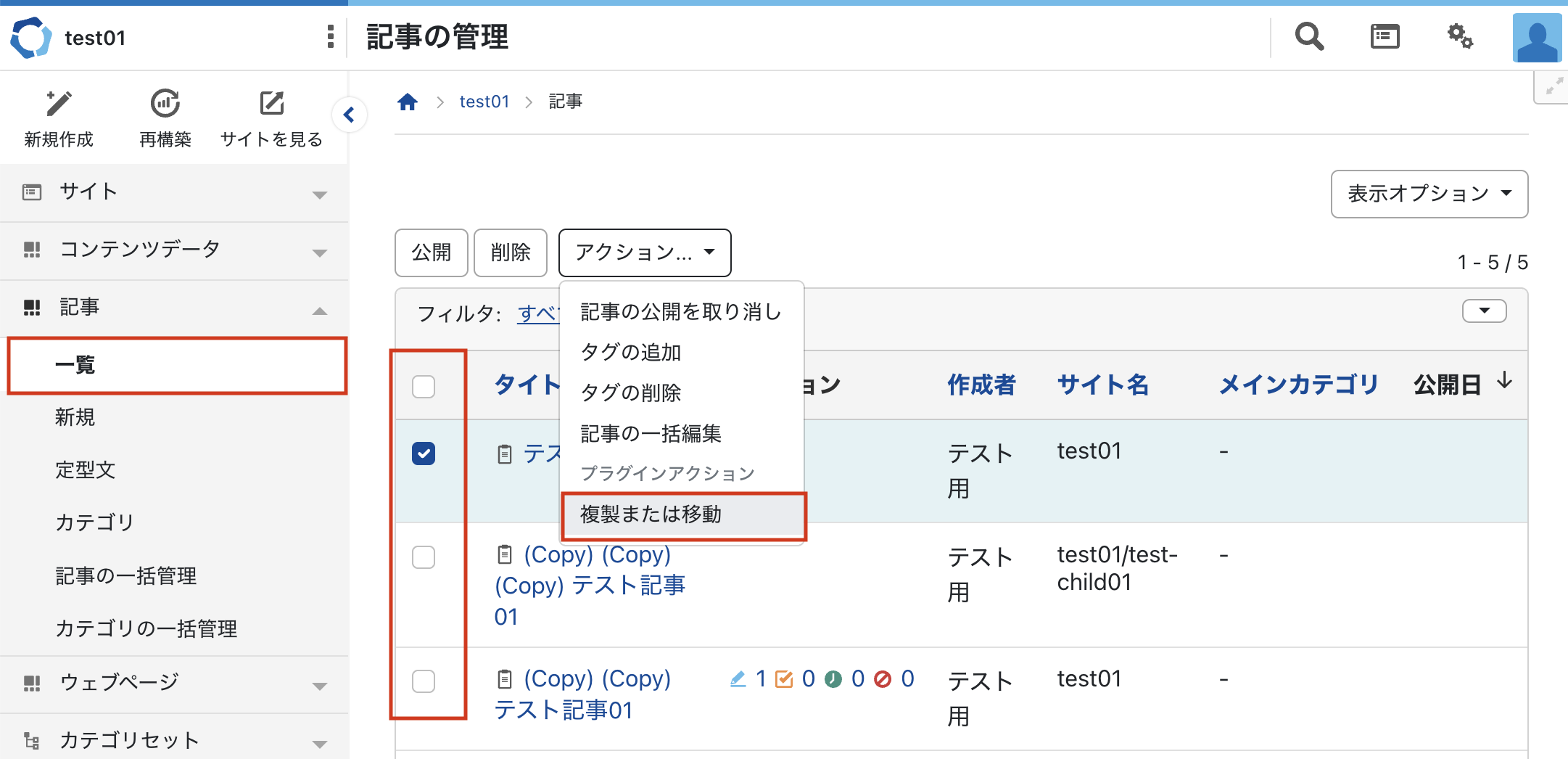The height and width of the screenshot is (759, 1568).
Task: Open the 表示オプション dropdown
Action: pos(1429,194)
